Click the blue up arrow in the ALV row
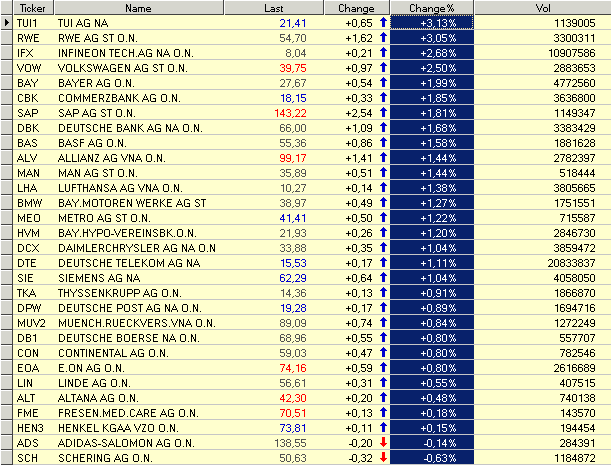This screenshot has height=465, width=611. (x=383, y=157)
